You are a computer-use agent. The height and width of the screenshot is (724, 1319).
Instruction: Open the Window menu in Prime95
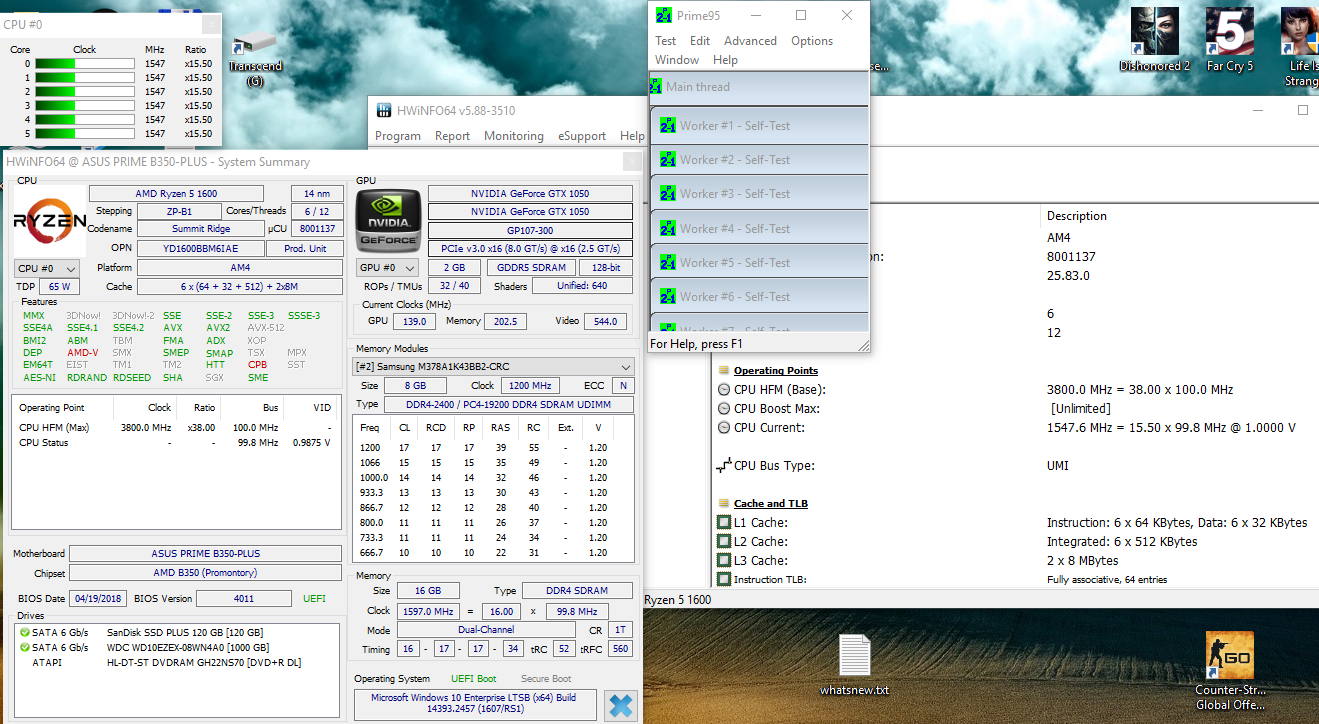click(x=677, y=60)
